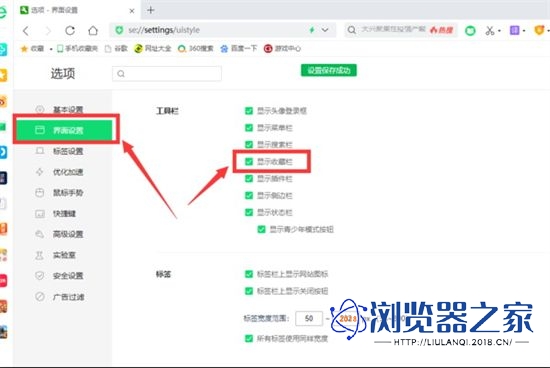Click the green shield security icon in address bar
The image size is (550, 368).
point(119,31)
